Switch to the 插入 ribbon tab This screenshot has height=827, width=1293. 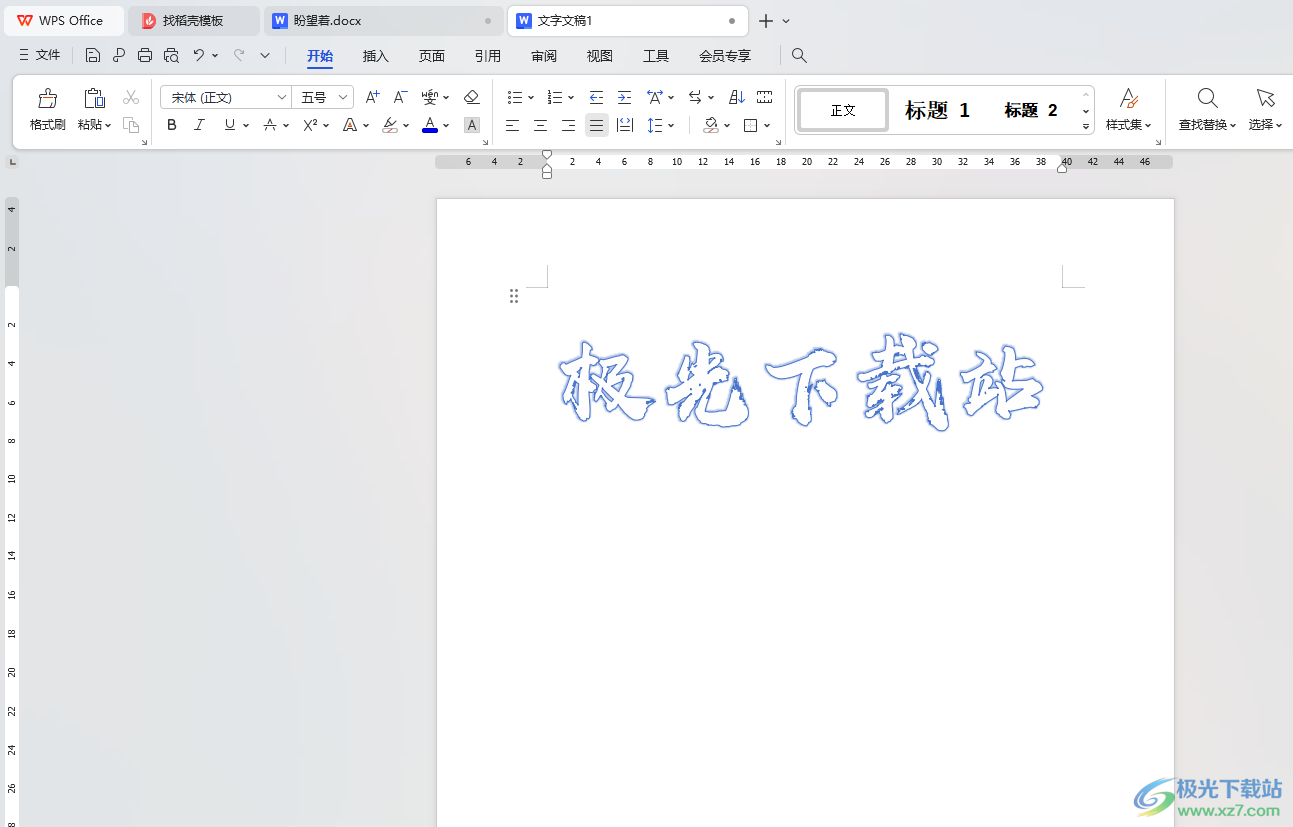click(x=376, y=56)
